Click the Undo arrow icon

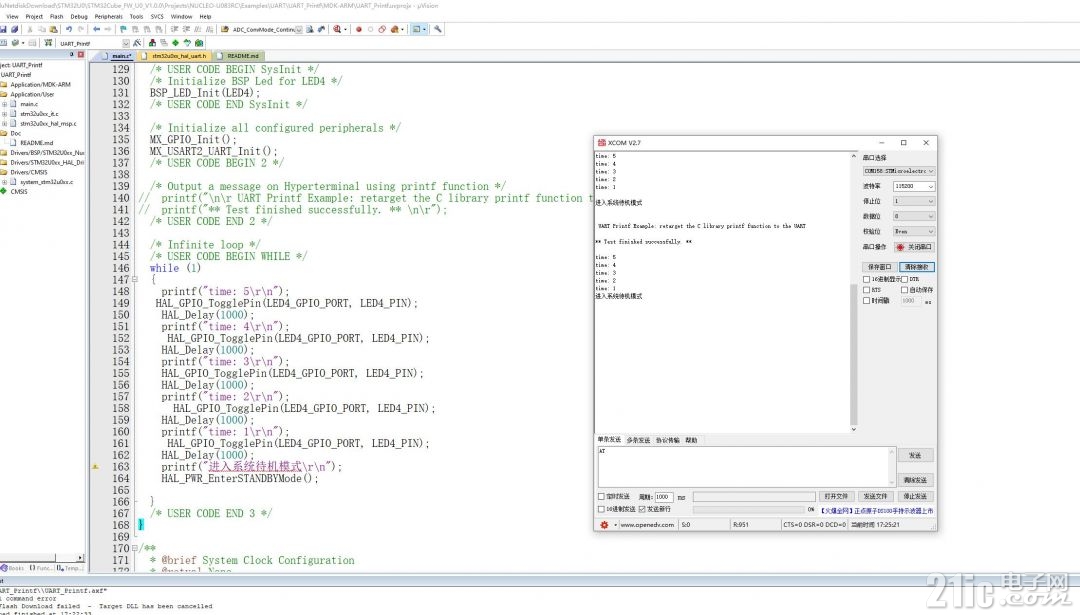pos(69,29)
